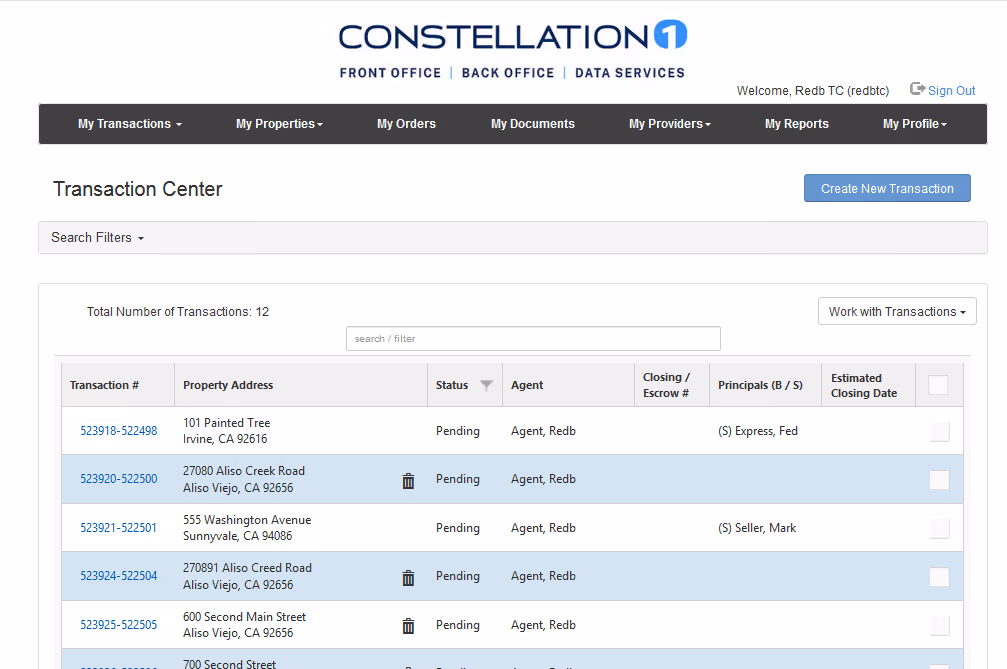Check the box for transaction 523918-522498
This screenshot has width=1007, height=669.
pos(940,431)
